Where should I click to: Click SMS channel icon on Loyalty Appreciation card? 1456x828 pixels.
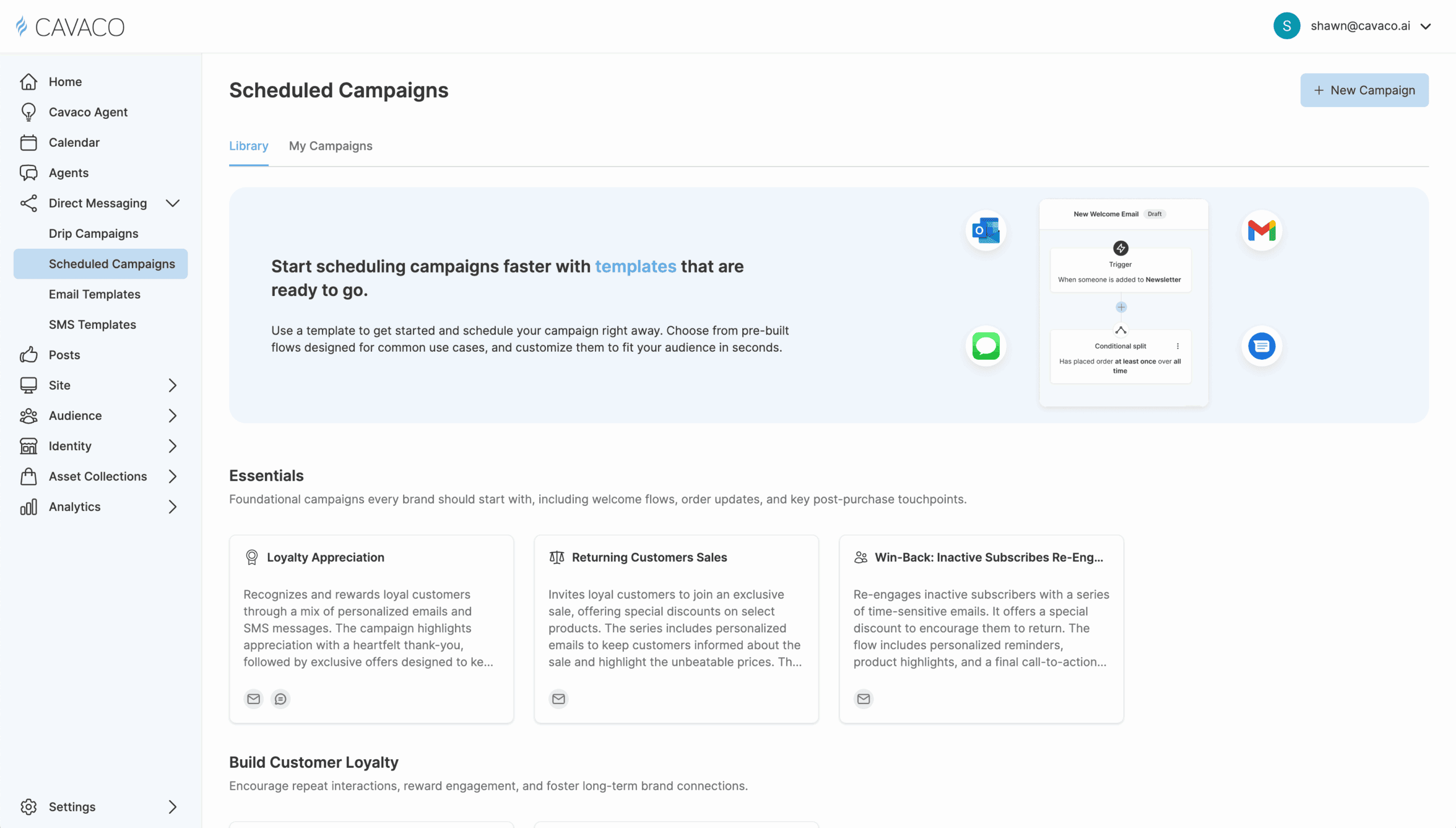[280, 699]
